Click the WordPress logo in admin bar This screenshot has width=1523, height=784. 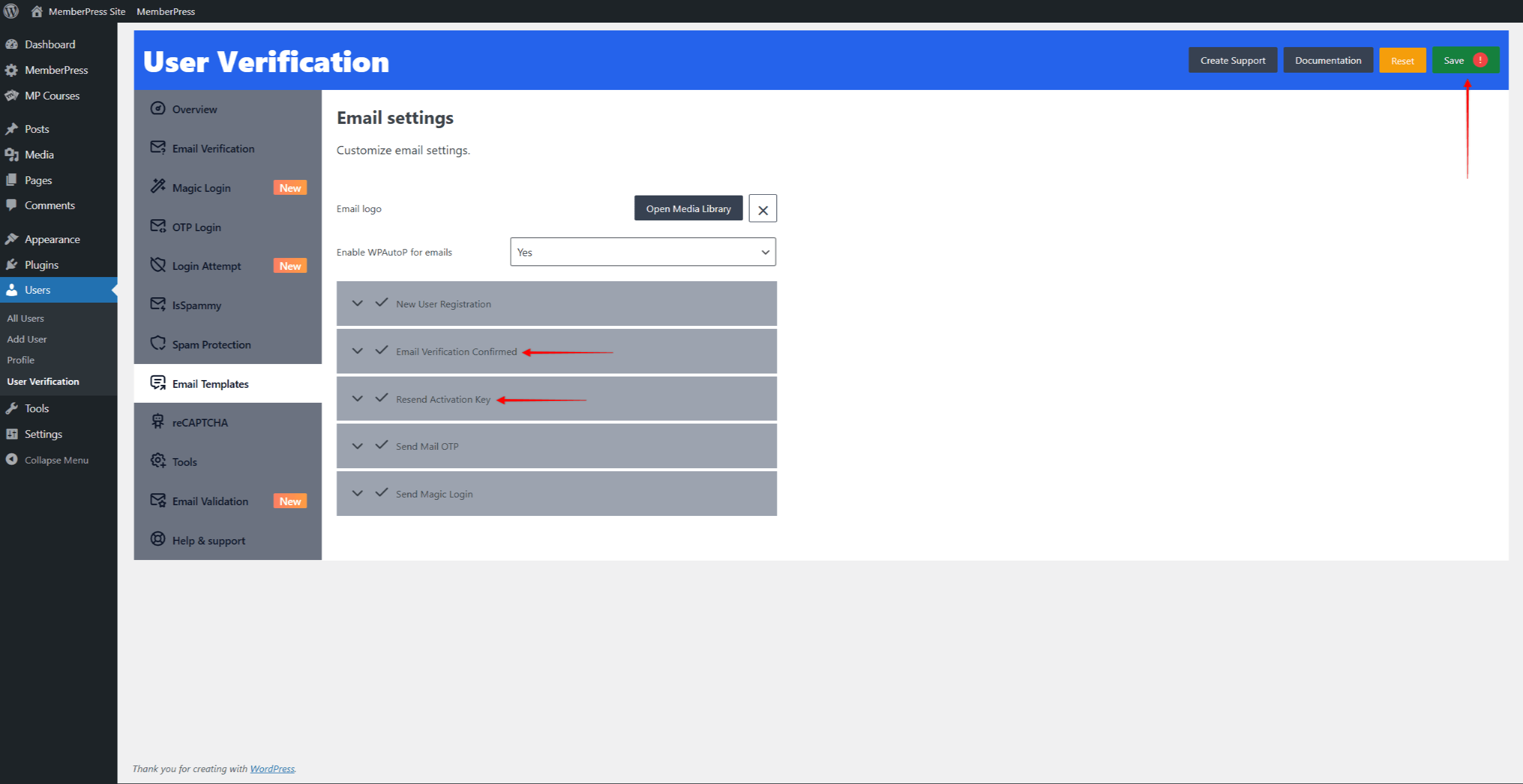coord(11,11)
